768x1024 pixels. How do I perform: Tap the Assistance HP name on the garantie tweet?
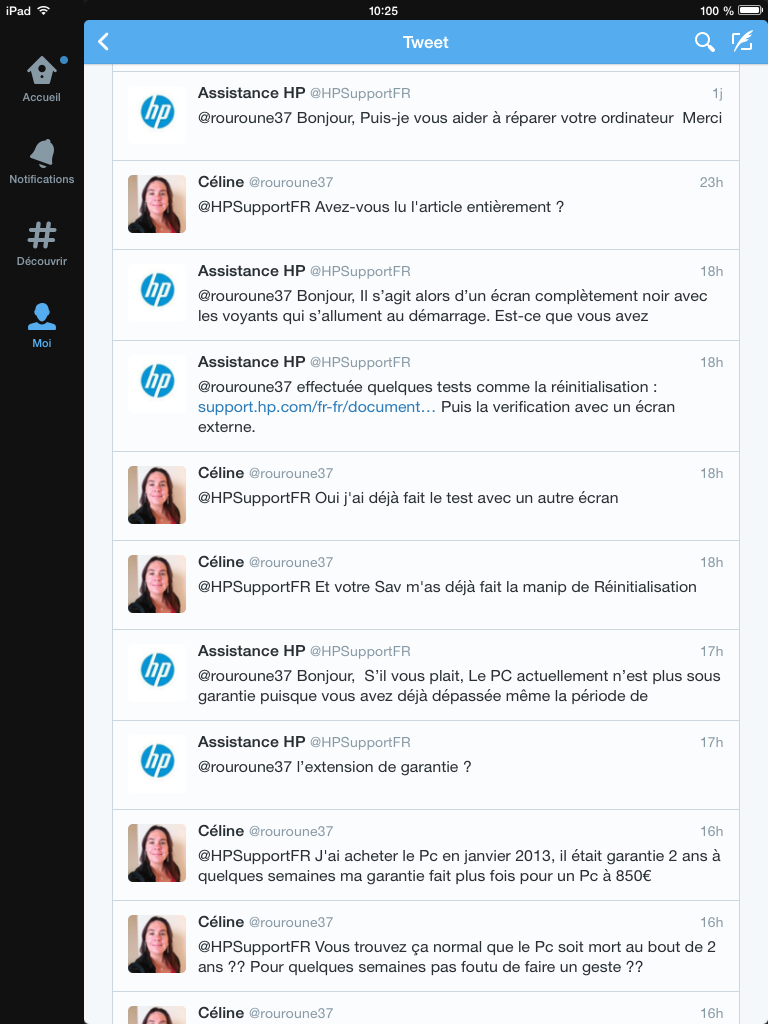coord(251,650)
